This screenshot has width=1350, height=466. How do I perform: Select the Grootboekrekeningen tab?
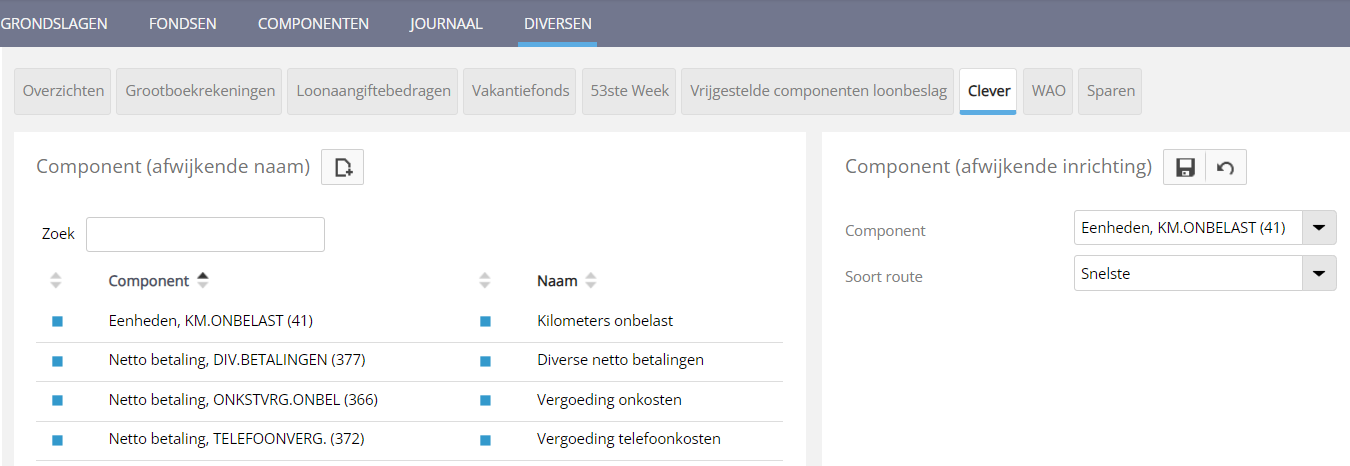coord(200,91)
